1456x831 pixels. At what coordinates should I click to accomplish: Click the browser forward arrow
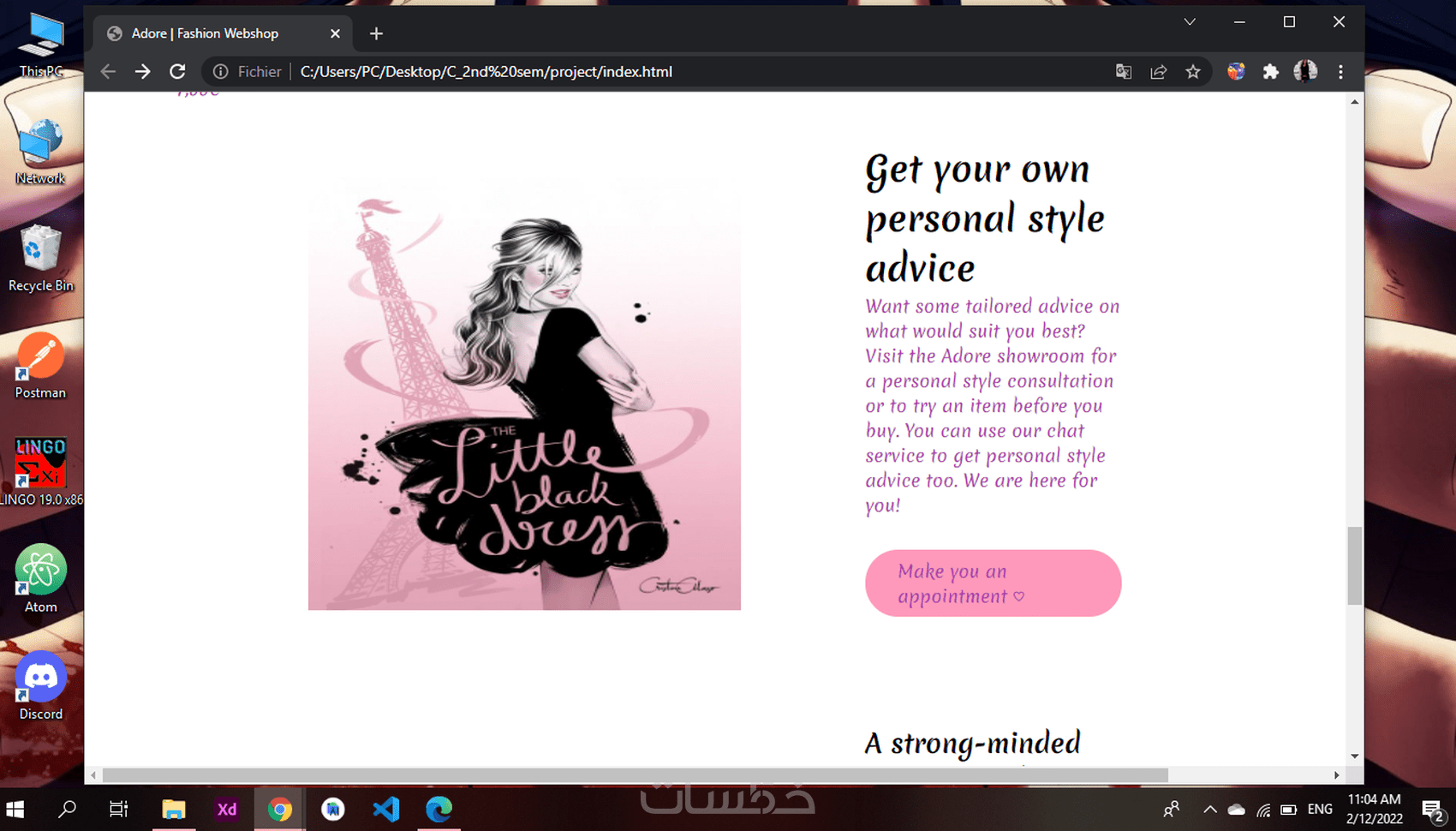point(143,72)
